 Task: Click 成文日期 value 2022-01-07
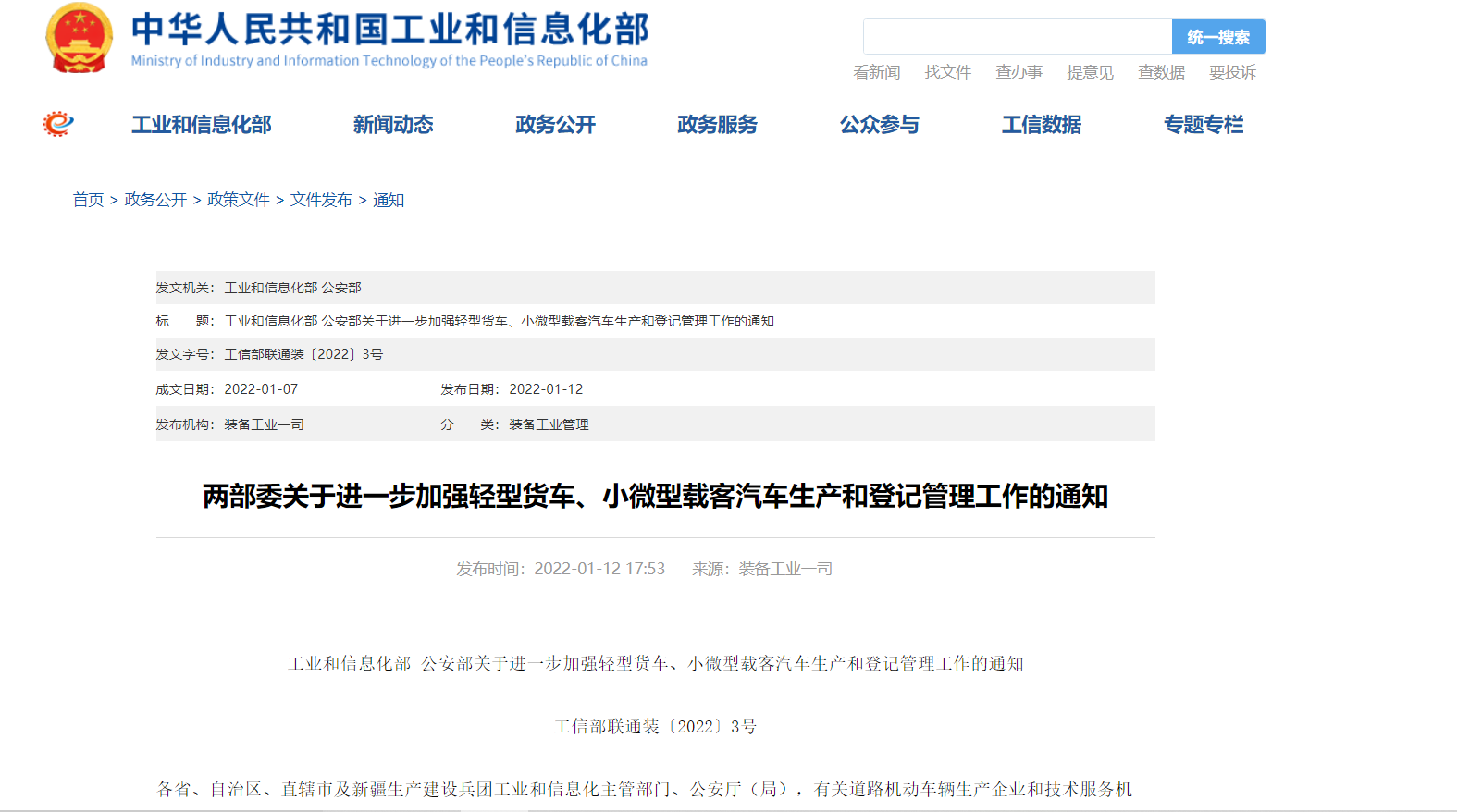(261, 389)
